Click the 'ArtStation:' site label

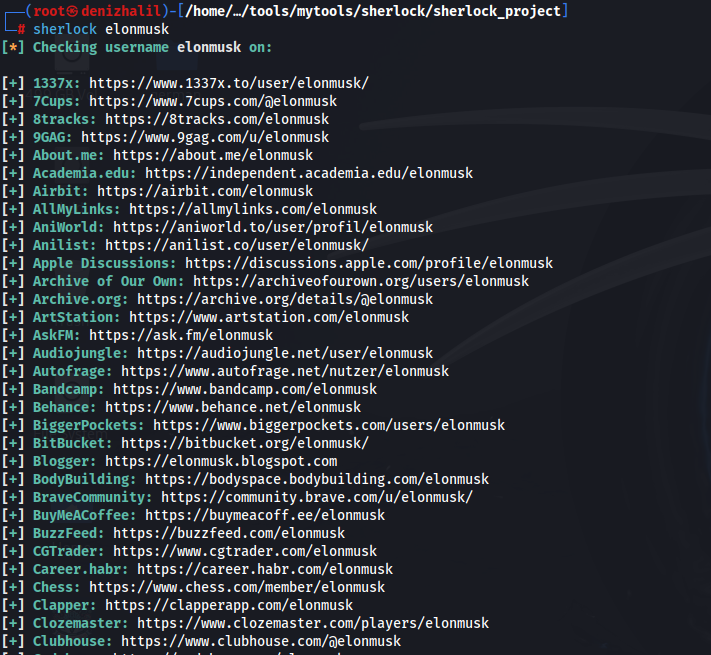[77, 317]
